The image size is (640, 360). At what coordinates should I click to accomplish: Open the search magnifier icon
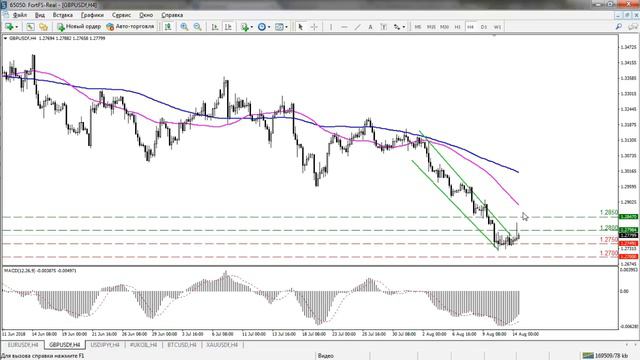pyautogui.click(x=619, y=27)
